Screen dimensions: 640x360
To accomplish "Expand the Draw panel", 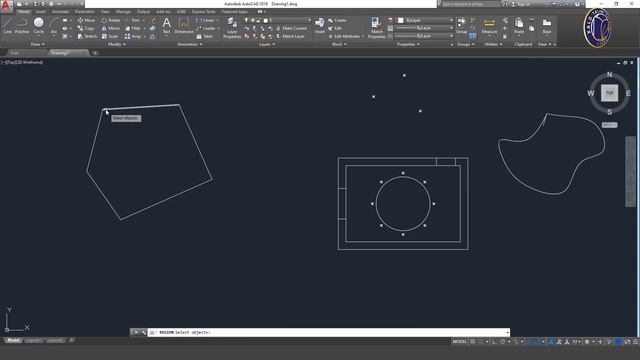I will tap(38, 44).
